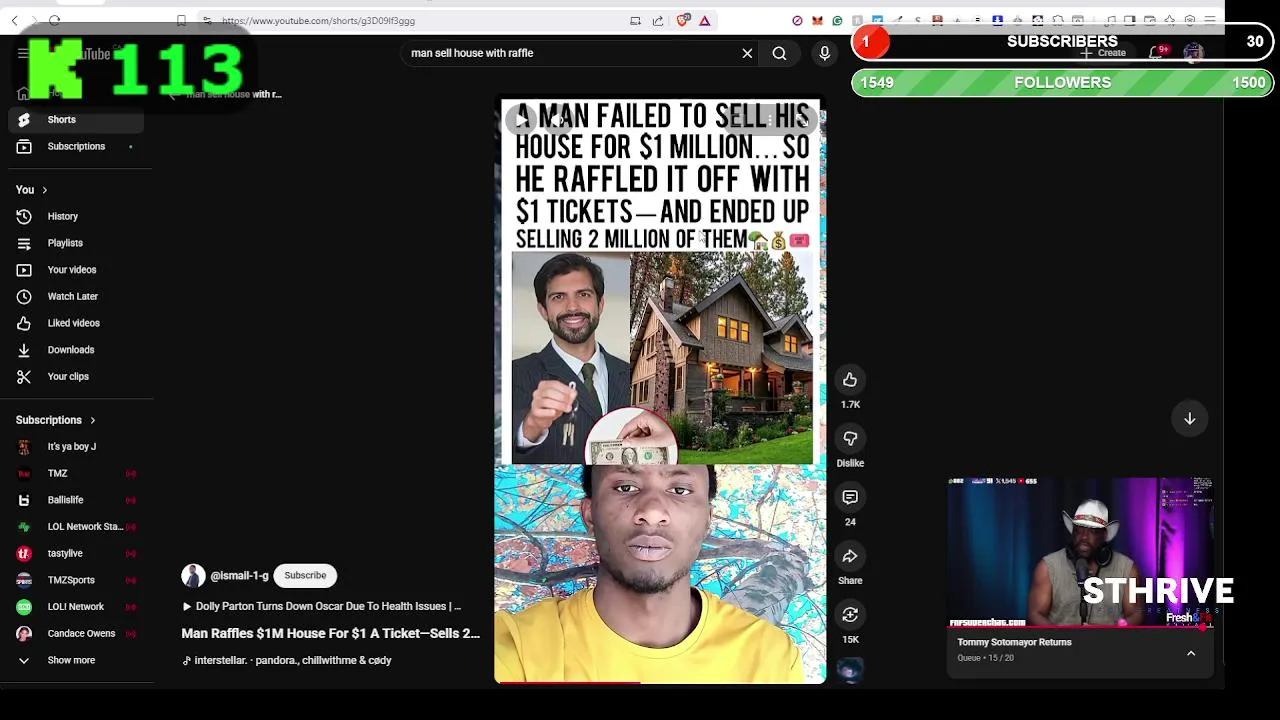Open @ismail-1-g channel avatar

pyautogui.click(x=193, y=576)
